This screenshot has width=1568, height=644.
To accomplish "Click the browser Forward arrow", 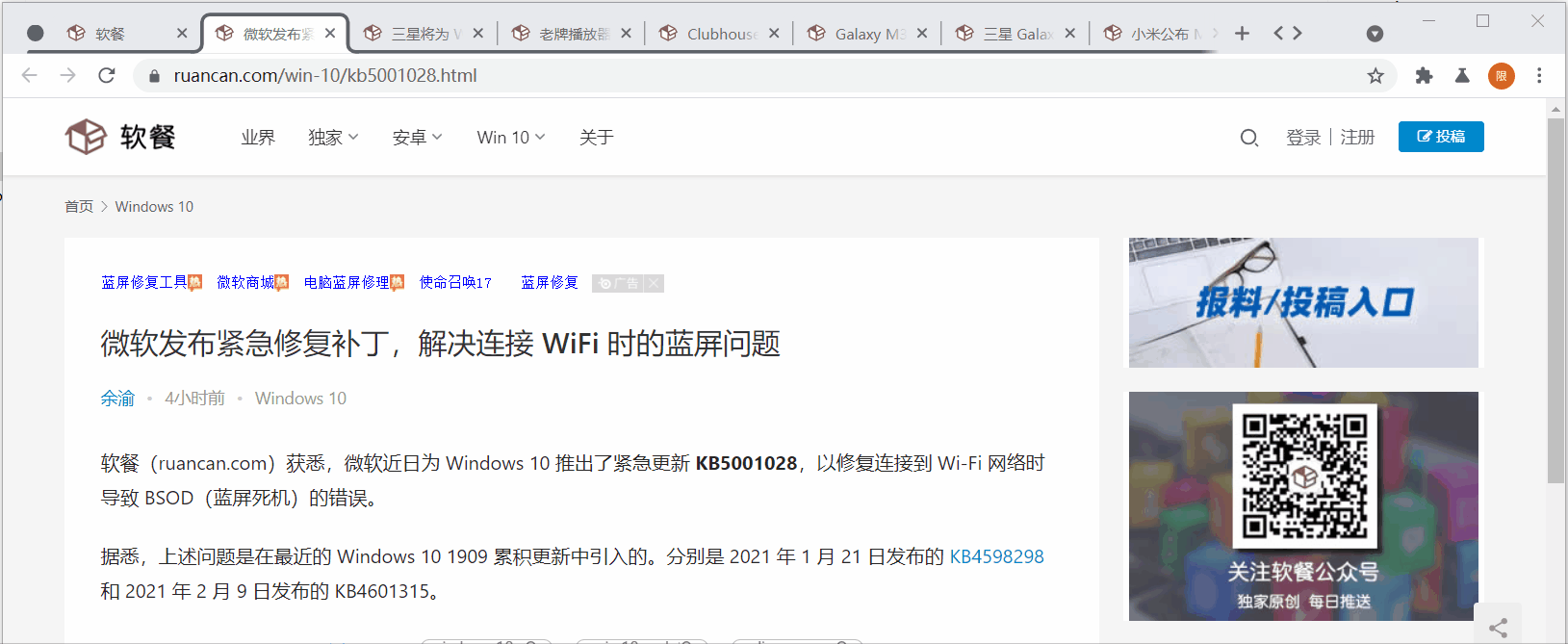I will [67, 75].
